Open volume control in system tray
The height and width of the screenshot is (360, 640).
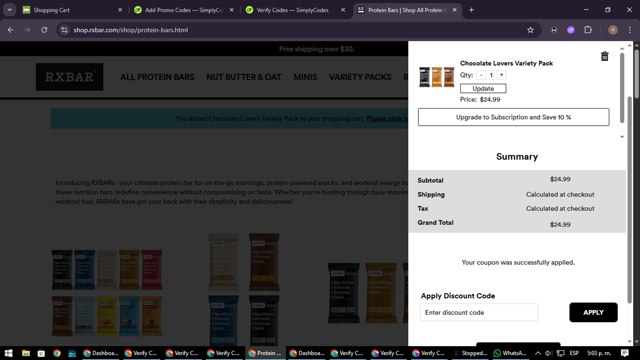(549, 353)
